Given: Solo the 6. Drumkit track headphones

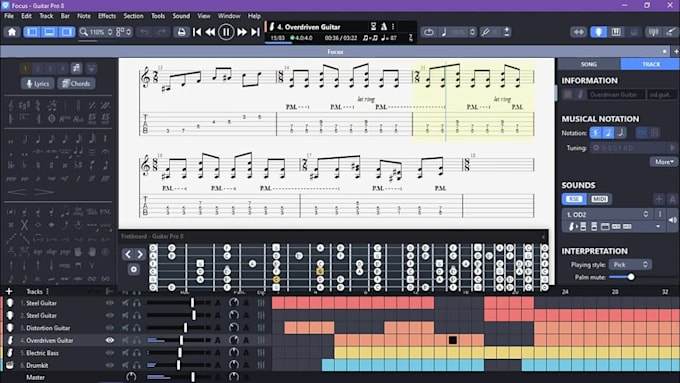Looking at the screenshot, I should [x=137, y=365].
